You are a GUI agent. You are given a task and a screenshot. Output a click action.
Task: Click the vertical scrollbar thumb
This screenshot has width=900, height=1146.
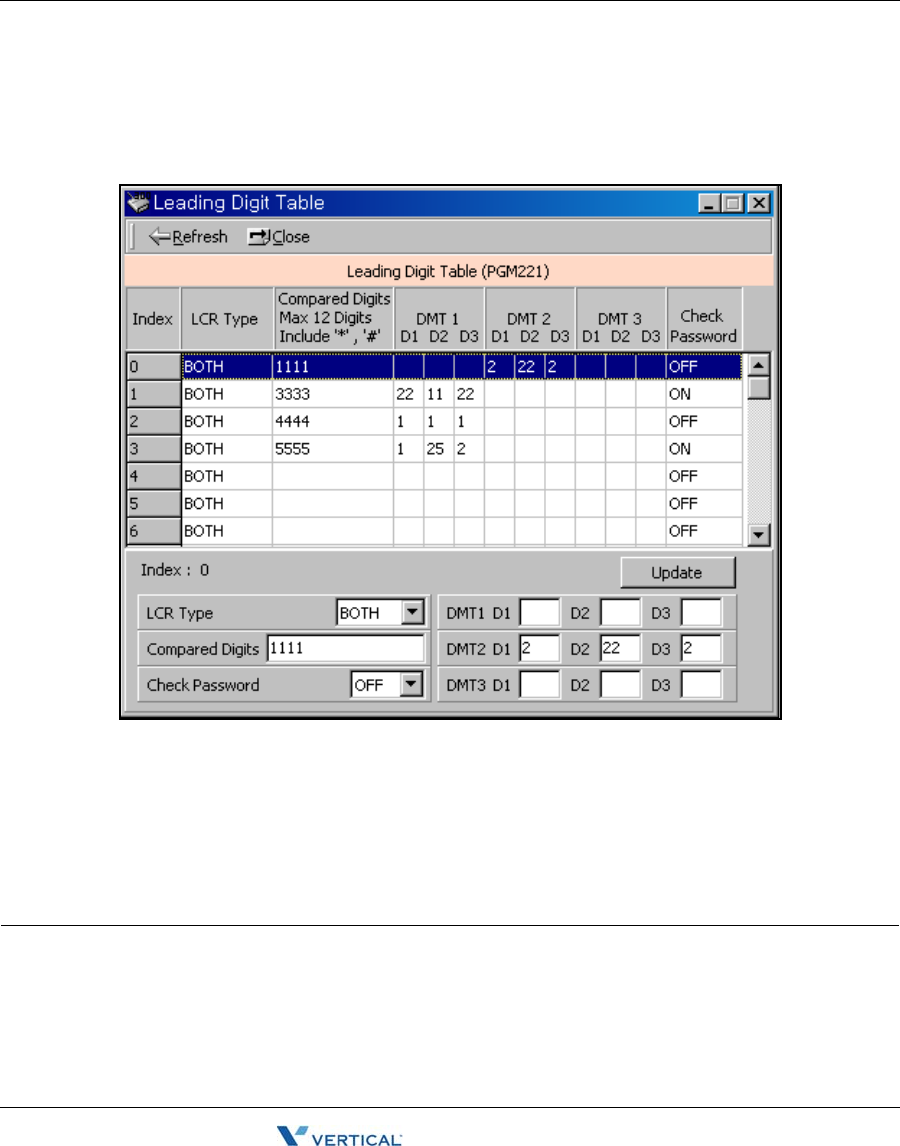tap(759, 387)
